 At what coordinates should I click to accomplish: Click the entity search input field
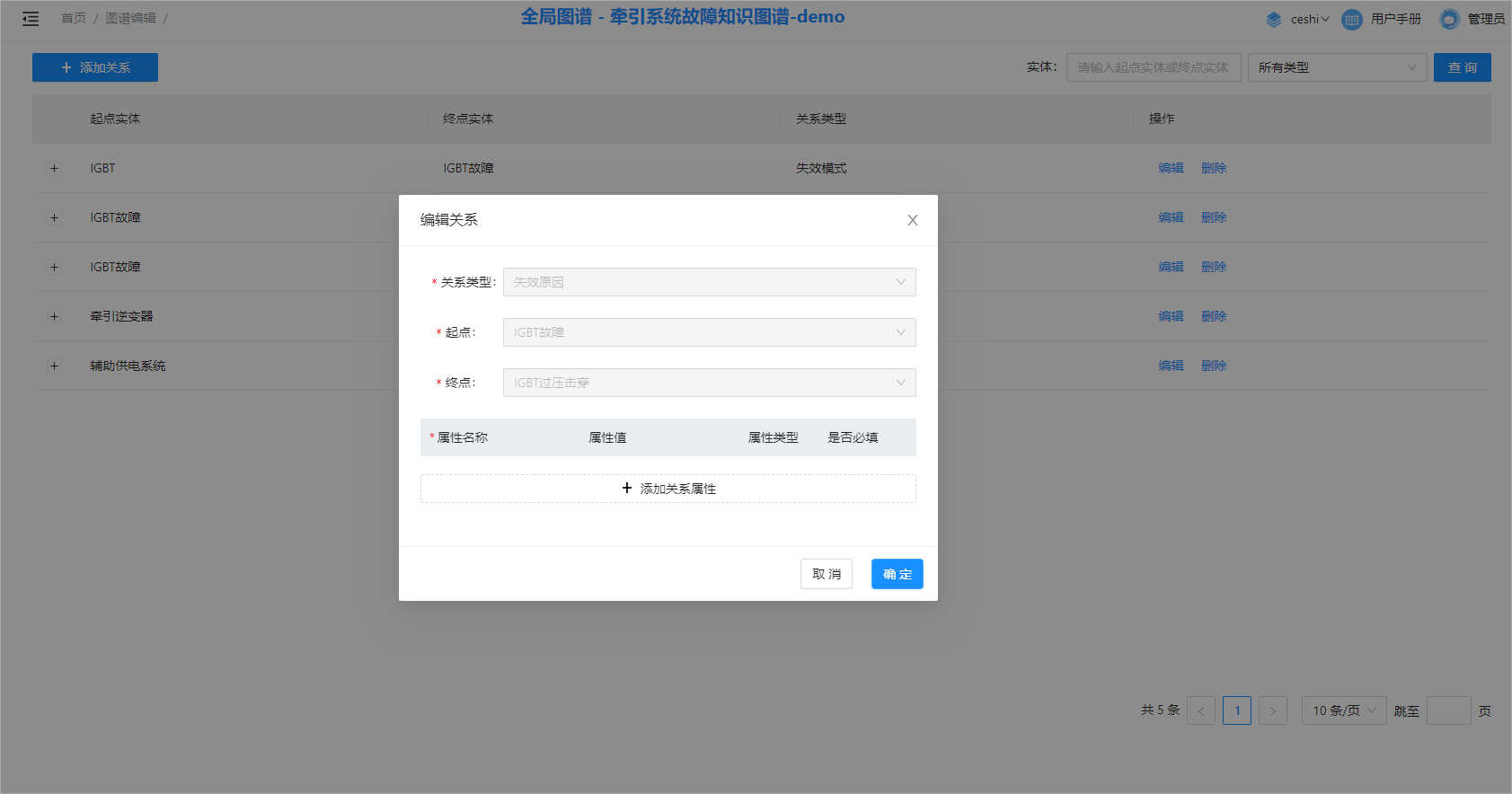click(x=1153, y=67)
